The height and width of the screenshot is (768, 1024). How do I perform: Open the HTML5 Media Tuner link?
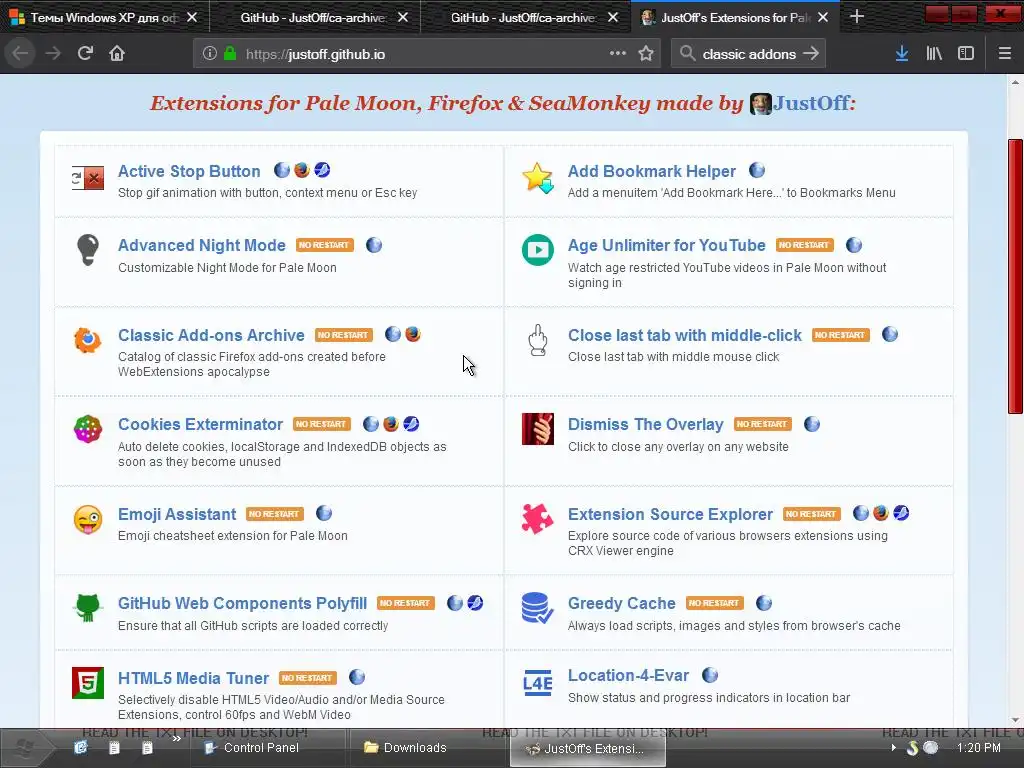[x=193, y=678]
